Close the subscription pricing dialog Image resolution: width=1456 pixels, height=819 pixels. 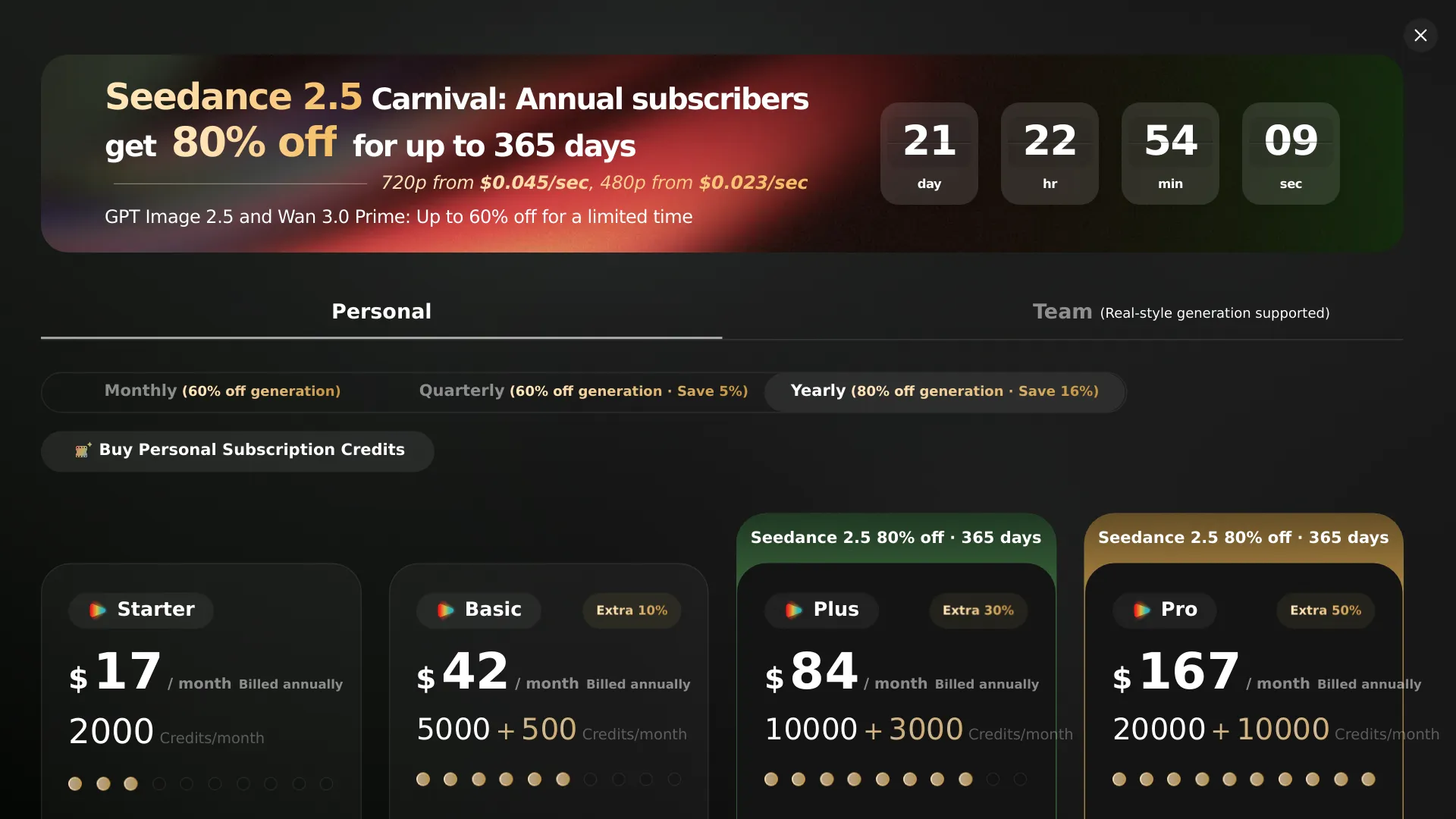(x=1420, y=35)
